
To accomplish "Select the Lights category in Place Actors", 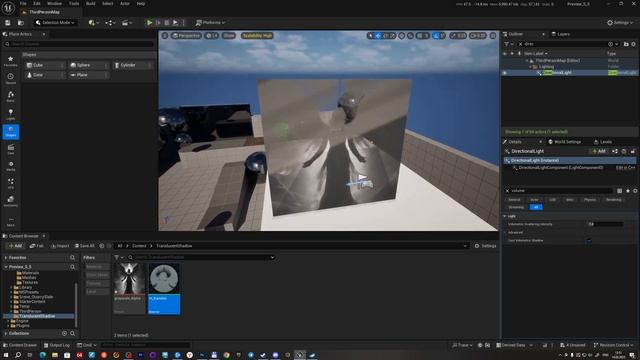I will coord(11,114).
